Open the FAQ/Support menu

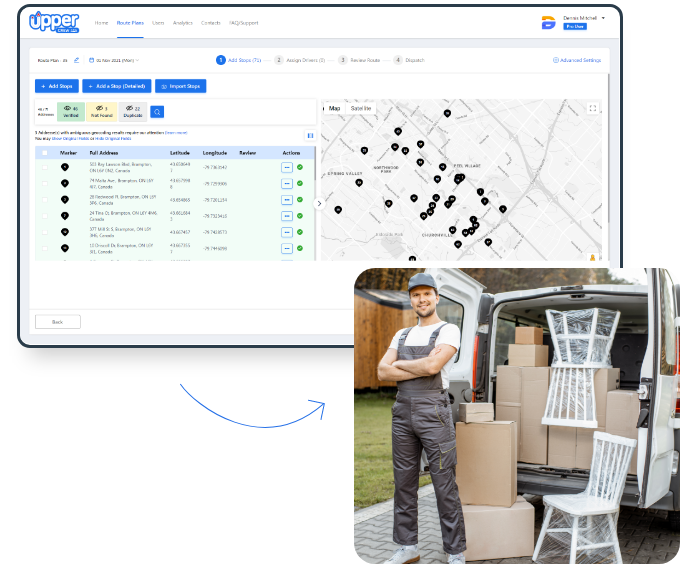243,23
